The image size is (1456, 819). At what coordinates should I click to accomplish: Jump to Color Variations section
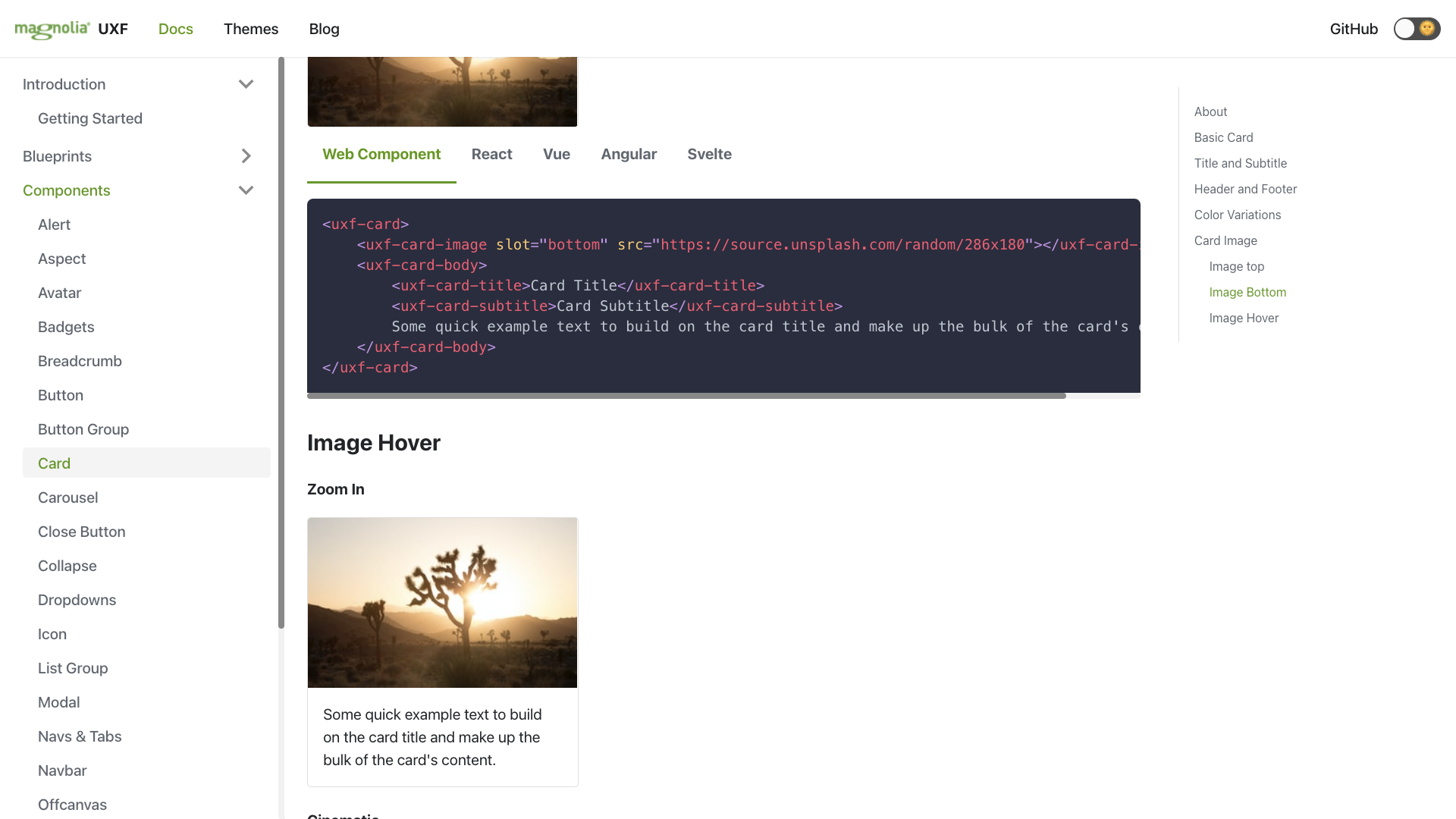(1237, 215)
